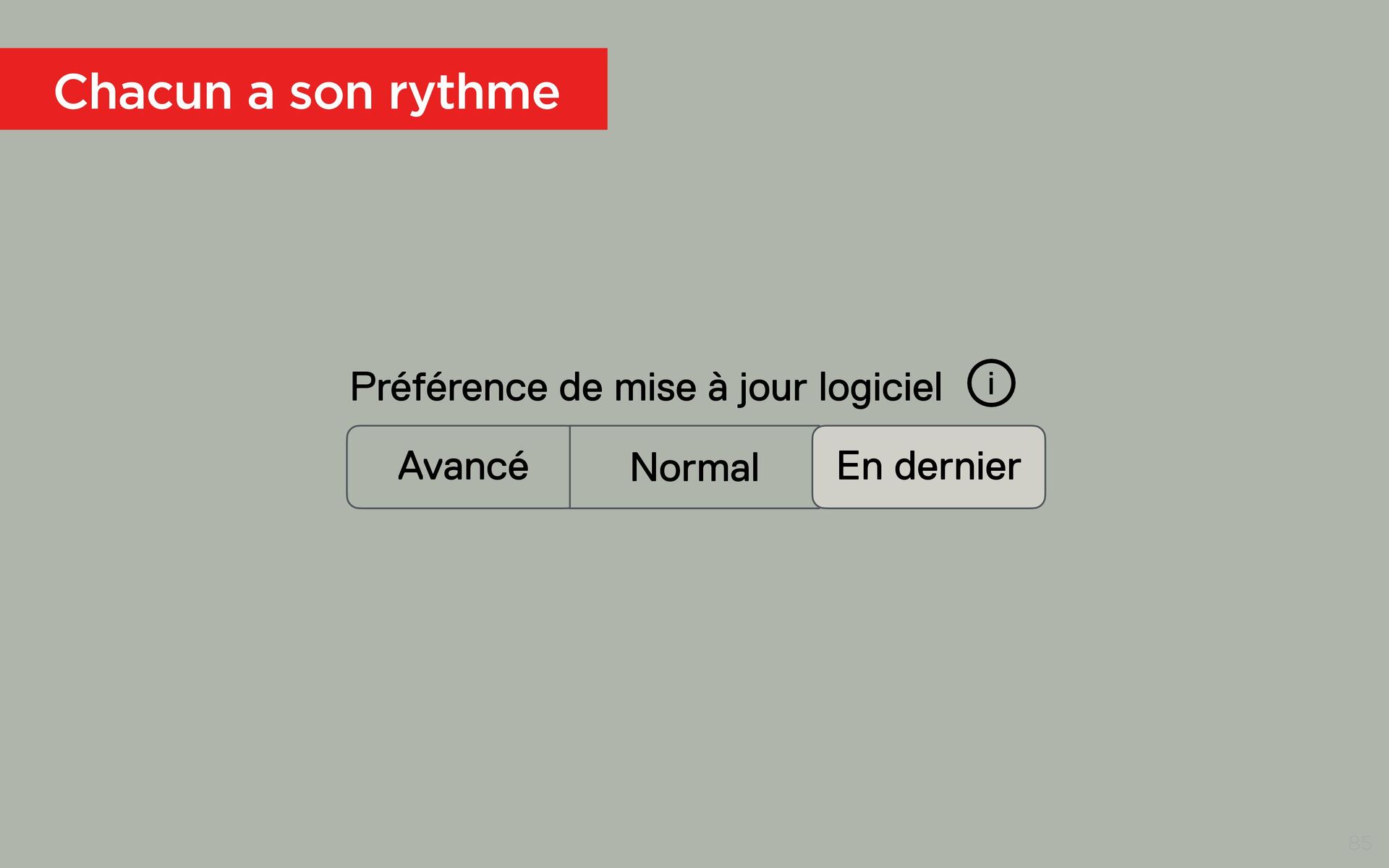This screenshot has height=868, width=1389.
Task: Click the word 'logiciel' in the label
Action: pyautogui.click(x=880, y=387)
